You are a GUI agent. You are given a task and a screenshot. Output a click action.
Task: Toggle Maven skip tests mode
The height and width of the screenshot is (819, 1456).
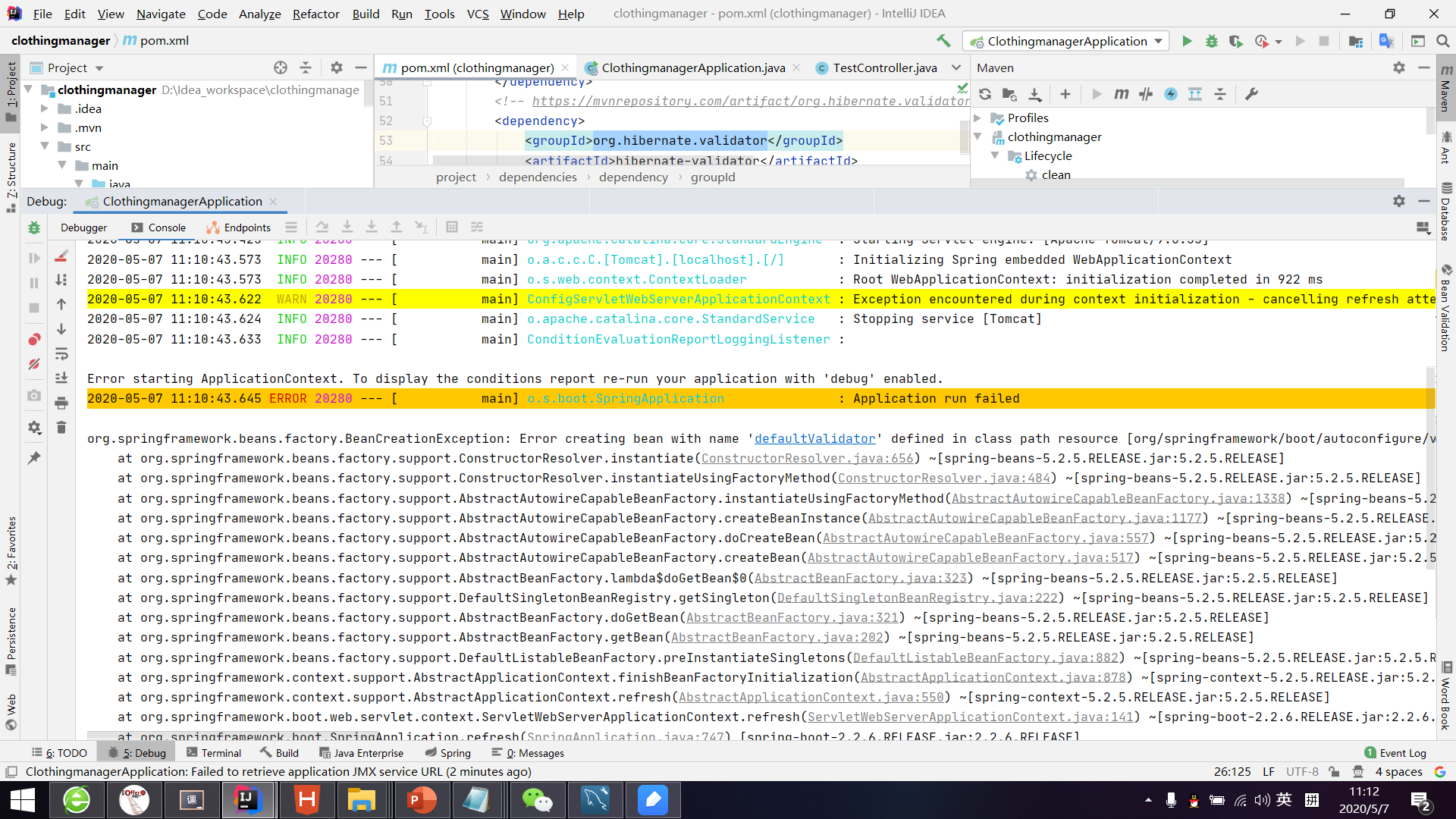(1171, 94)
